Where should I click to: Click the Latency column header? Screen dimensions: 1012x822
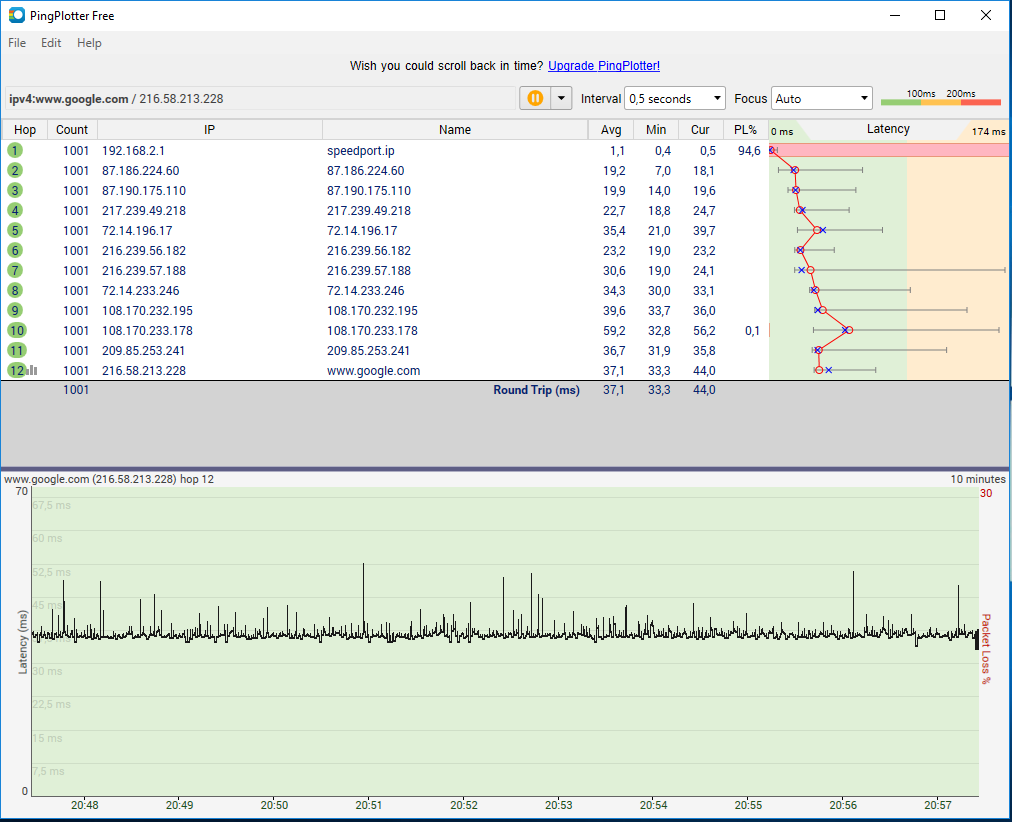point(888,129)
